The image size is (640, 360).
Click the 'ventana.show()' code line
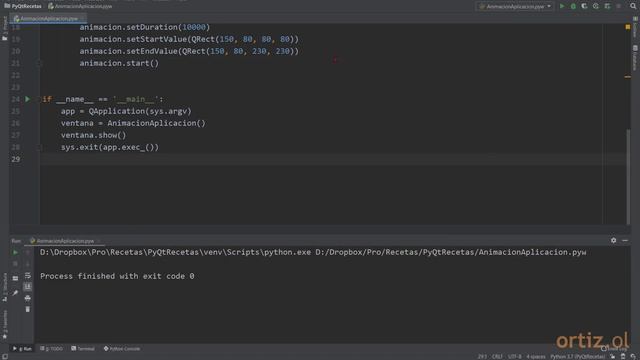coord(94,135)
